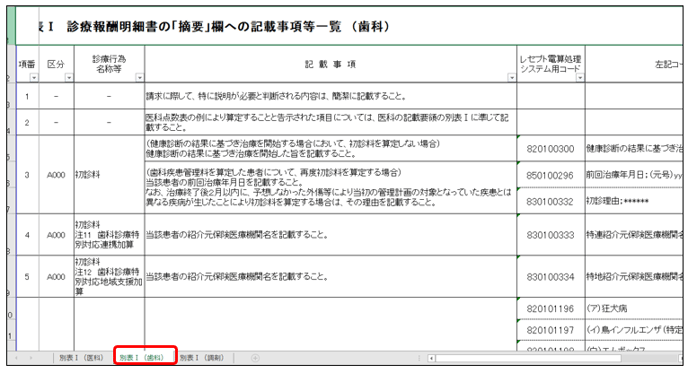Select the cell 特地紹介元保険医療機関名

point(634,276)
